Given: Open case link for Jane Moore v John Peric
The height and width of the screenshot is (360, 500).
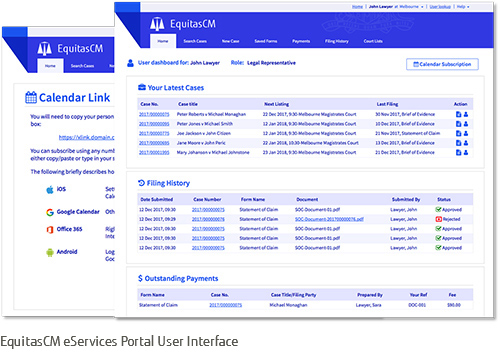Looking at the screenshot, I should point(154,143).
